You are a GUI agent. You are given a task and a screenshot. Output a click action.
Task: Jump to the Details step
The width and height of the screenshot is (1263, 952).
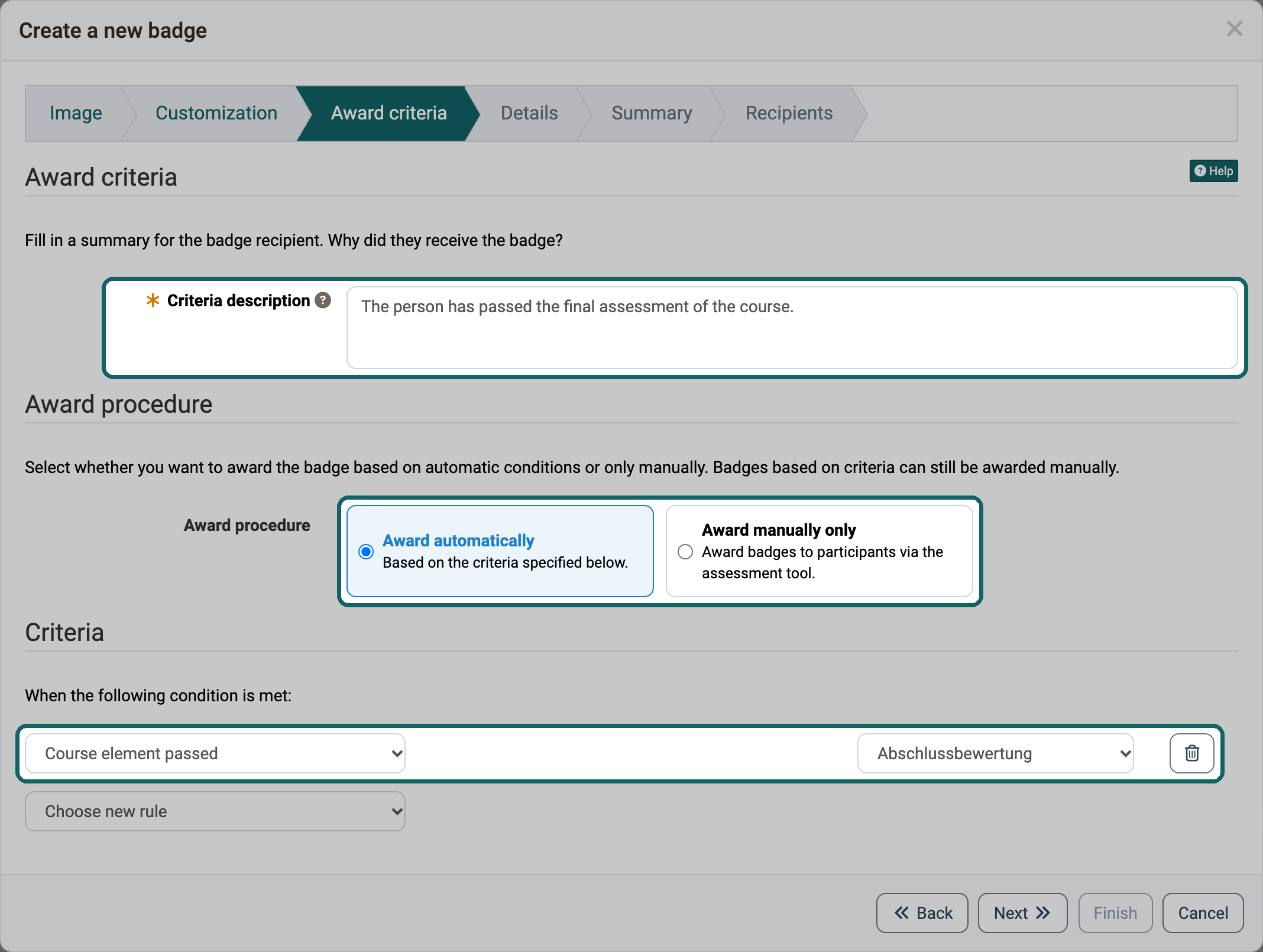[x=529, y=113]
